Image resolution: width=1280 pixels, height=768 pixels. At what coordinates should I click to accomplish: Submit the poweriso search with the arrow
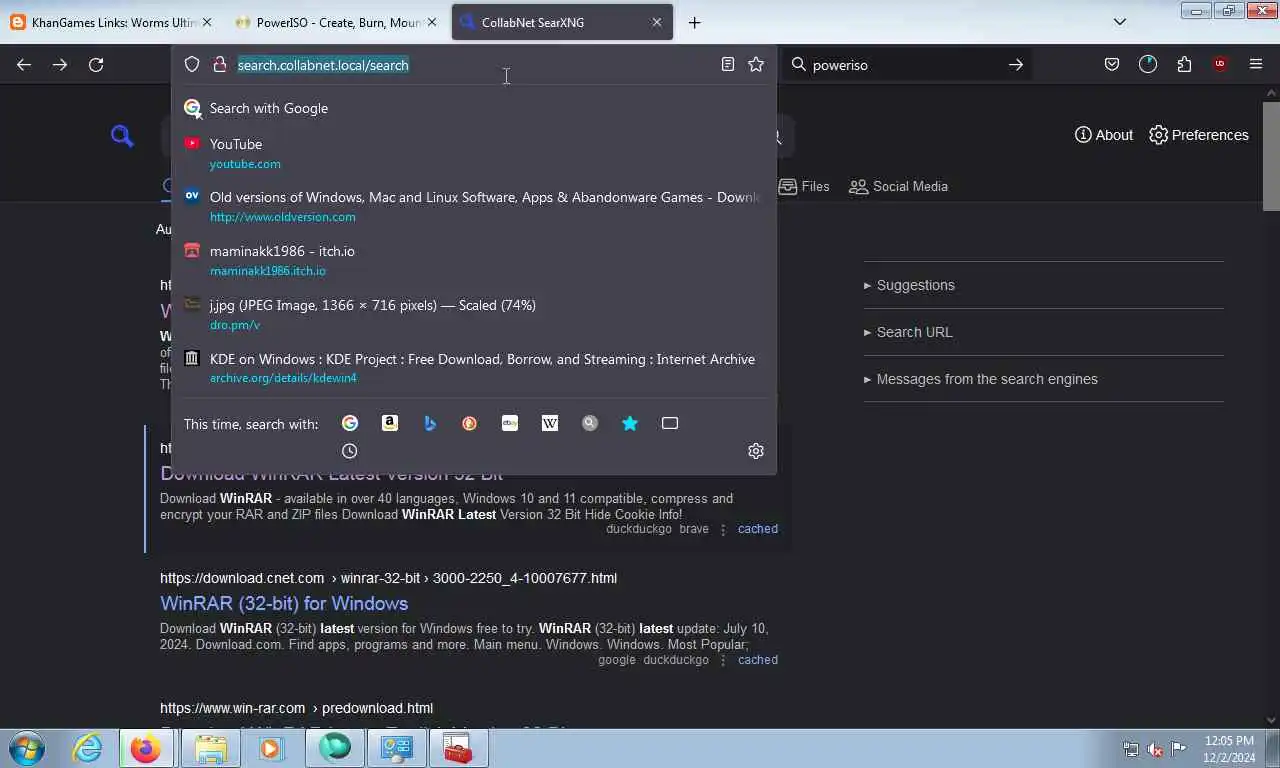tap(1016, 65)
